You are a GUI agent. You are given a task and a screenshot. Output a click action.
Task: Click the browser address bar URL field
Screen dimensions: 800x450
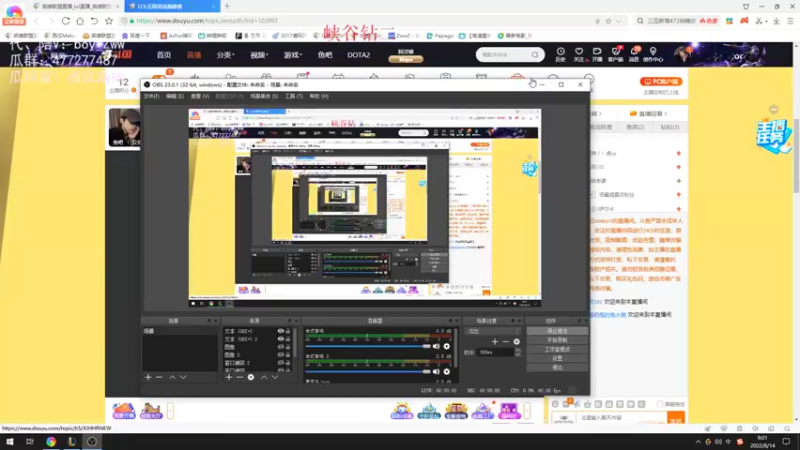click(357, 21)
